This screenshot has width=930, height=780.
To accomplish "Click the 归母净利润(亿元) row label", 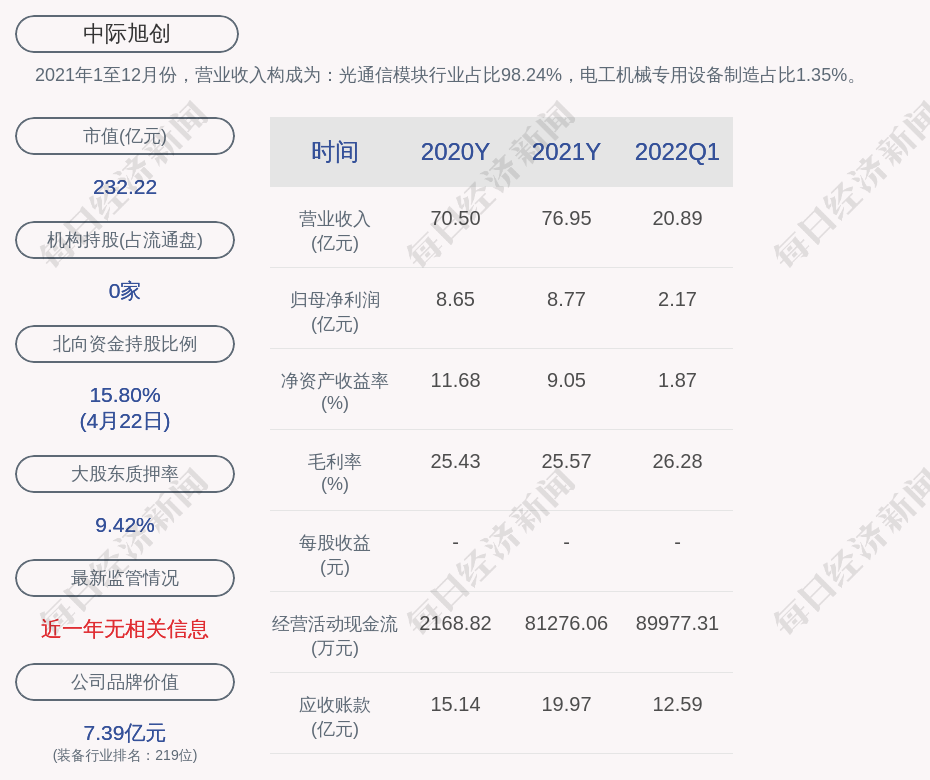I will pyautogui.click(x=335, y=312).
